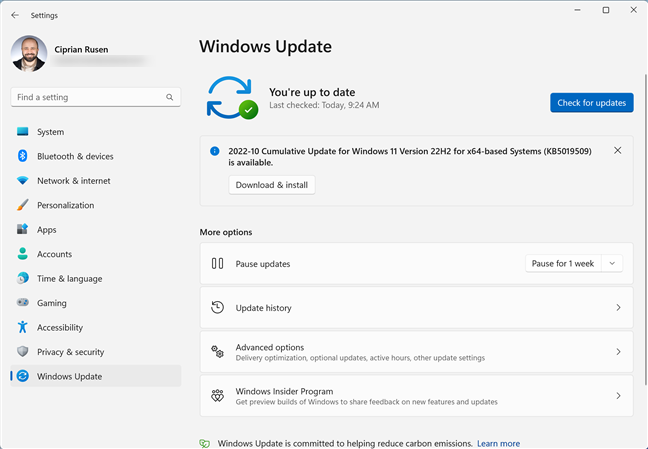Click the Delivery optimization description line
The height and width of the screenshot is (449, 648).
tap(360, 358)
